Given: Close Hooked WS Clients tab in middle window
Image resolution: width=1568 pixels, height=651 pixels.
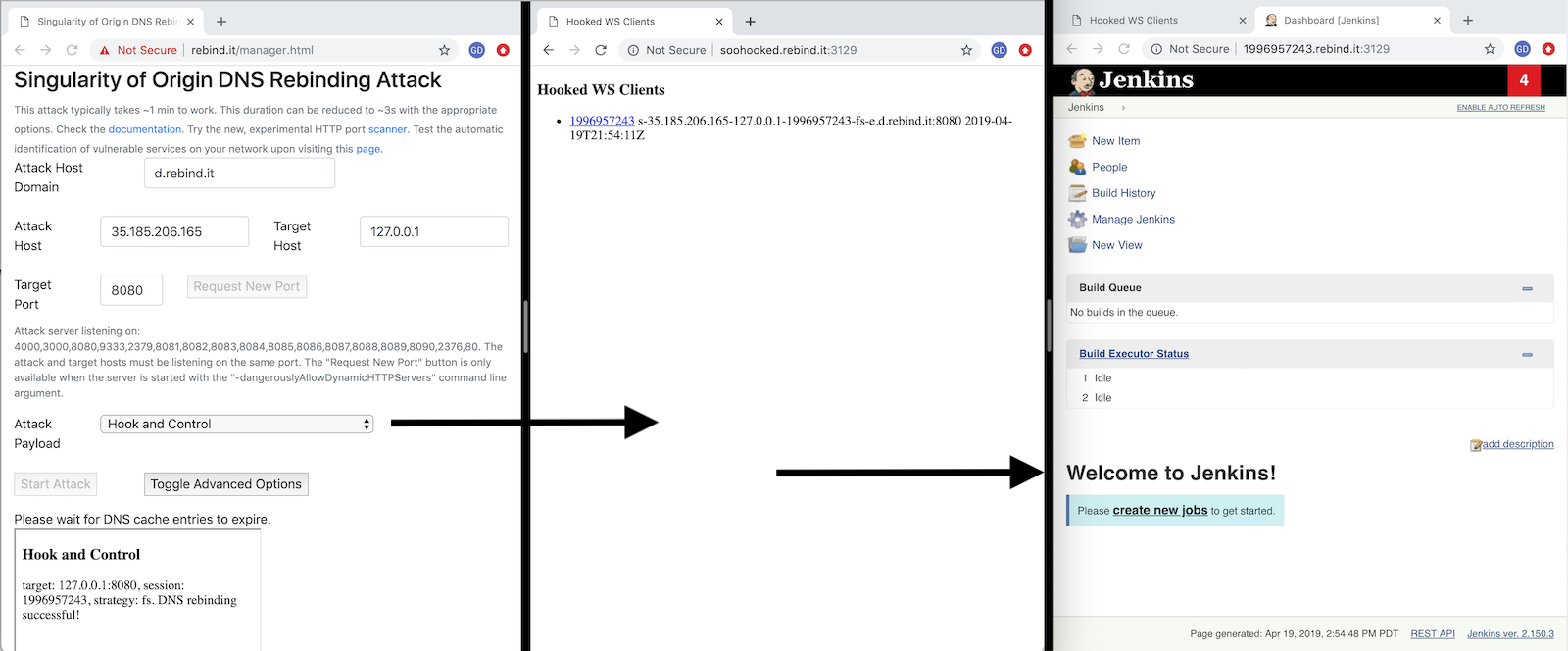Looking at the screenshot, I should (x=719, y=22).
